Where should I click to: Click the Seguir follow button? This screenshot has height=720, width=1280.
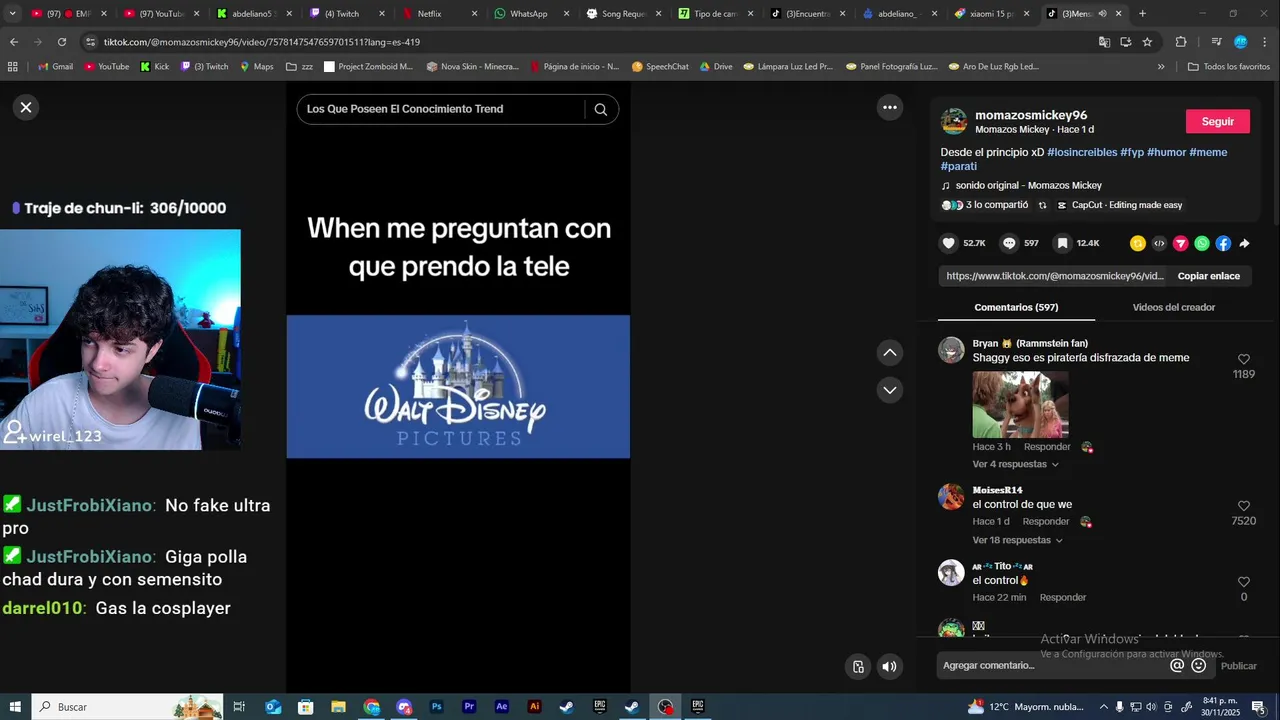[1217, 121]
